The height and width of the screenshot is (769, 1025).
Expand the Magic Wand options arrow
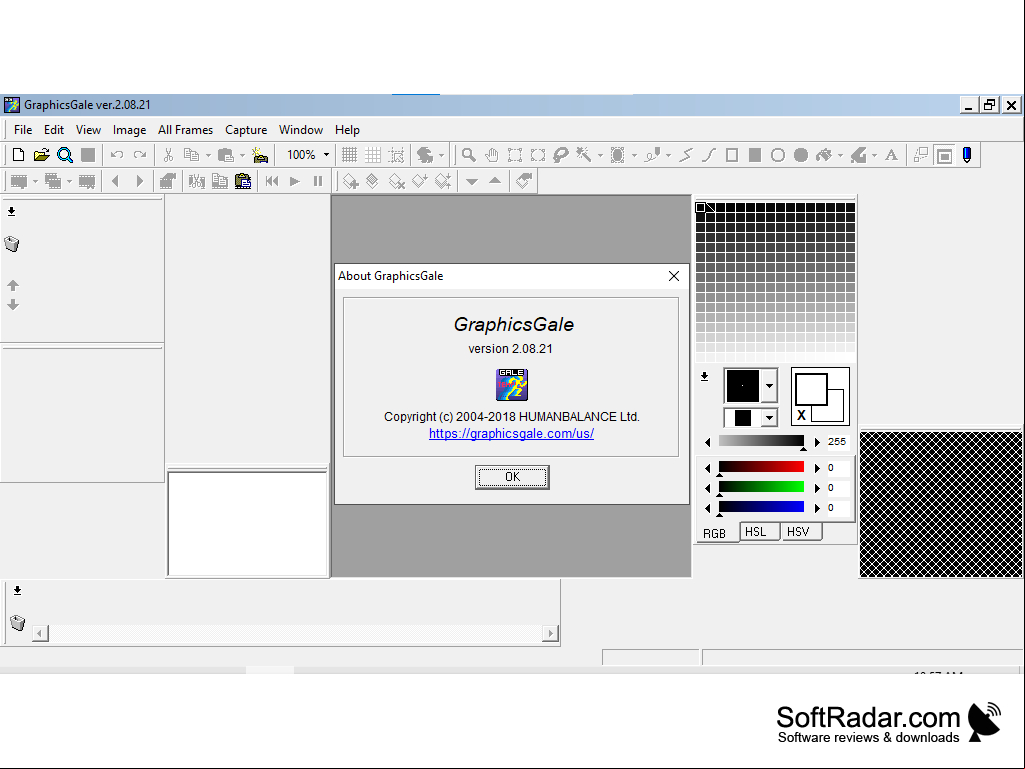[600, 156]
